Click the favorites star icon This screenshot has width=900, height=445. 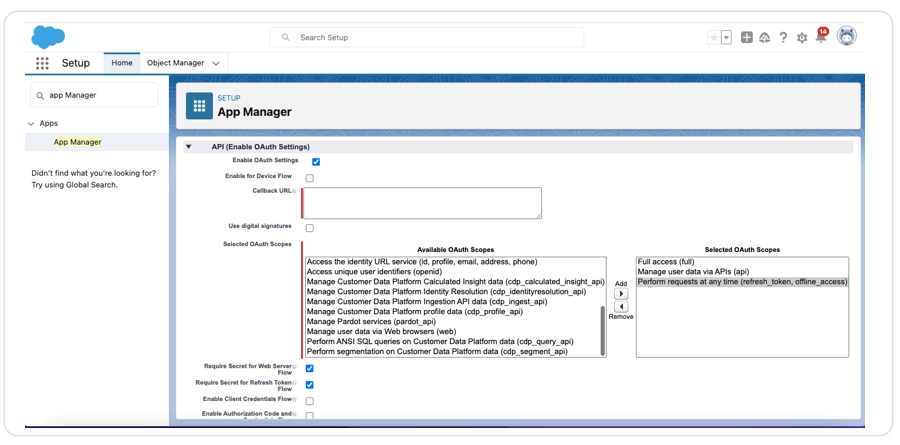coord(713,38)
